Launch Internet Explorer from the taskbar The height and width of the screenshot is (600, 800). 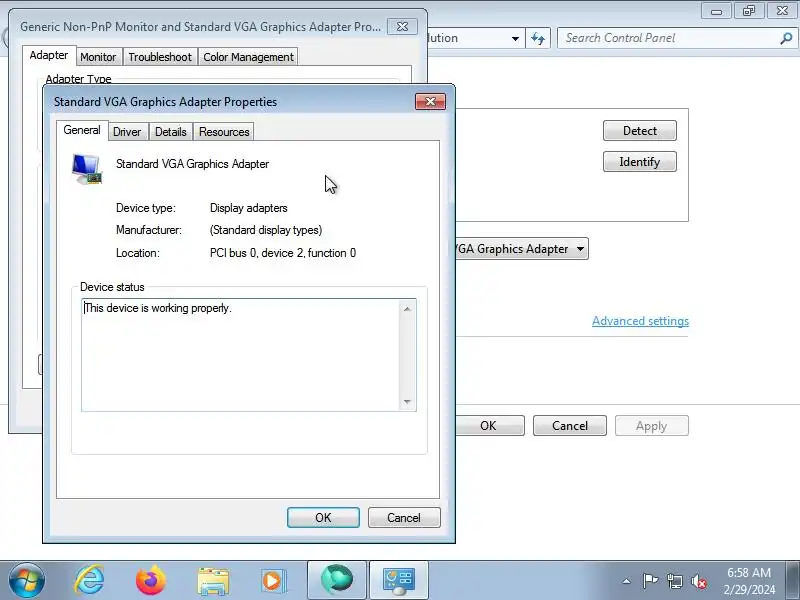89,581
